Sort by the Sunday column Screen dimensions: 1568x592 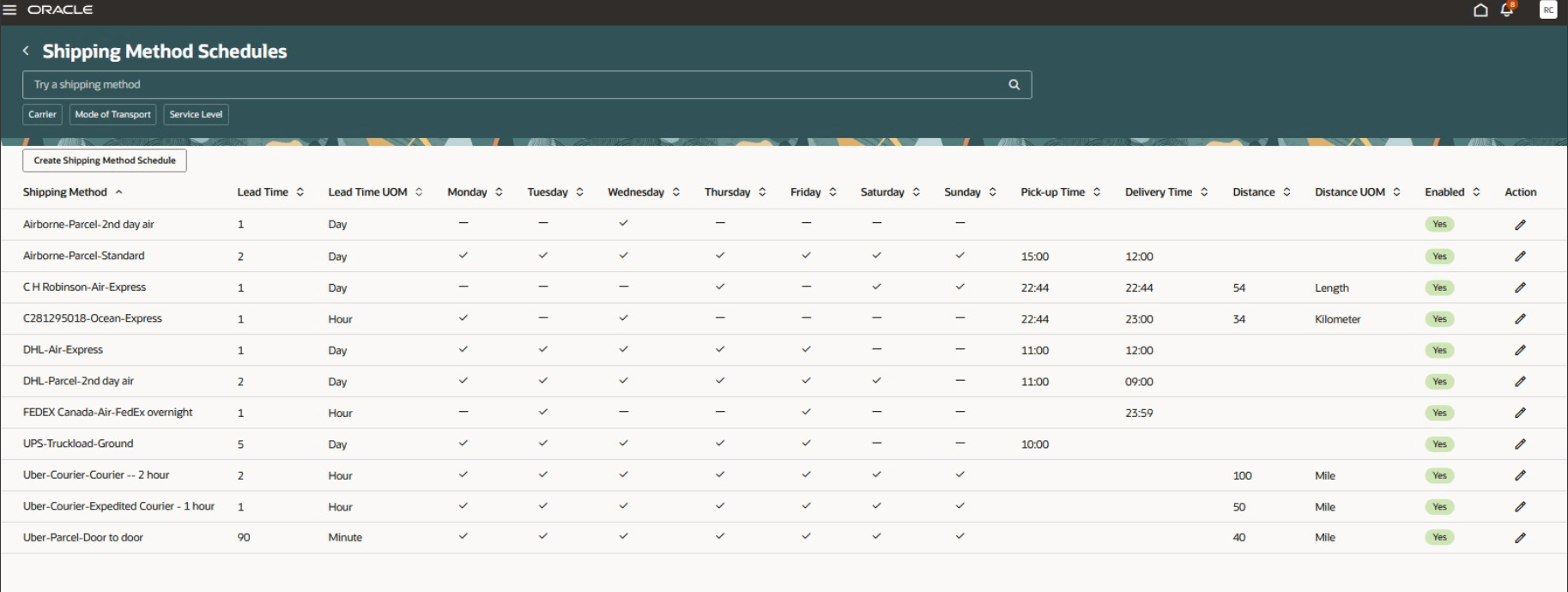pyautogui.click(x=992, y=192)
